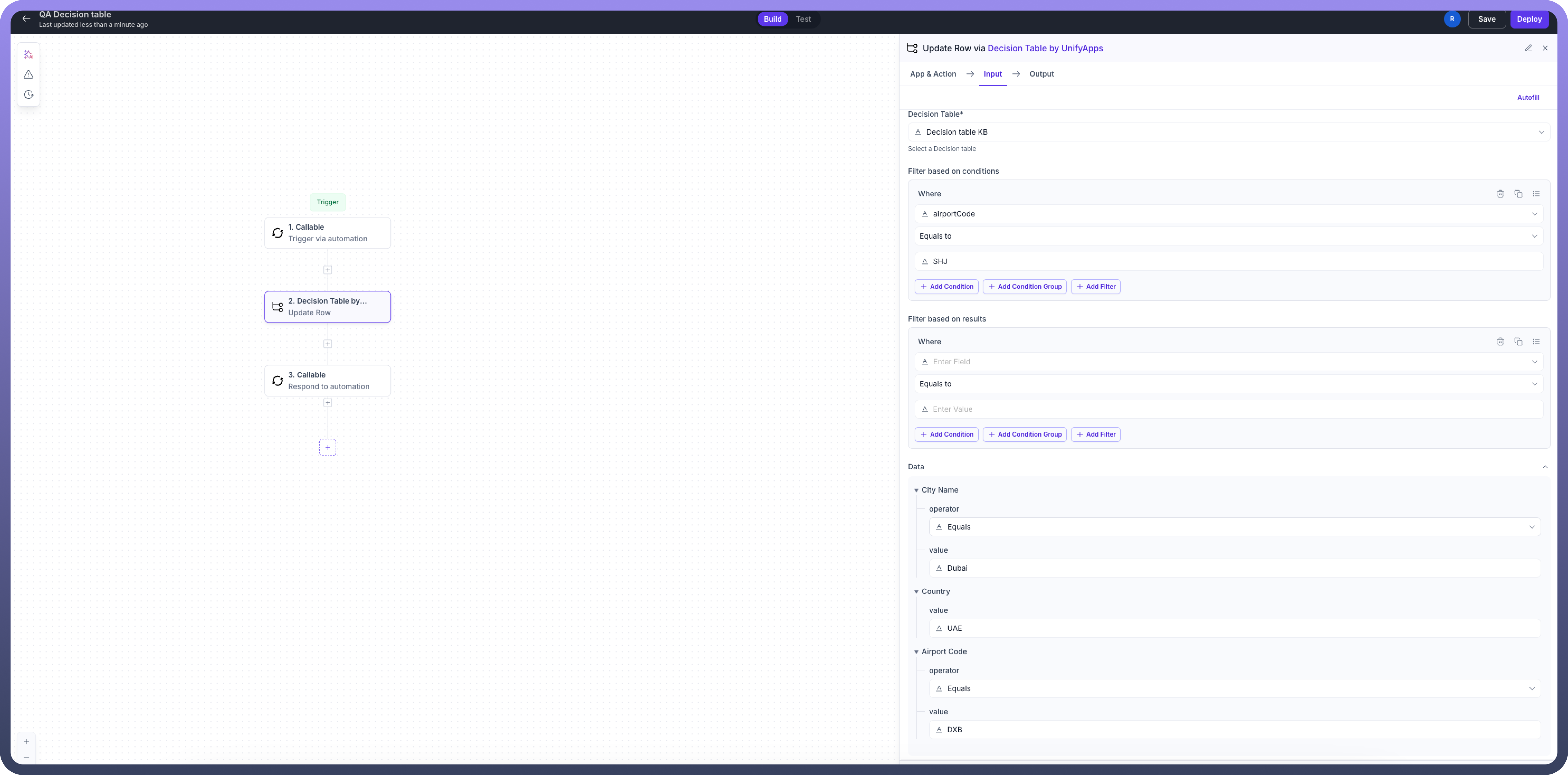
Task: Open version history with the clock icon
Action: [x=28, y=94]
